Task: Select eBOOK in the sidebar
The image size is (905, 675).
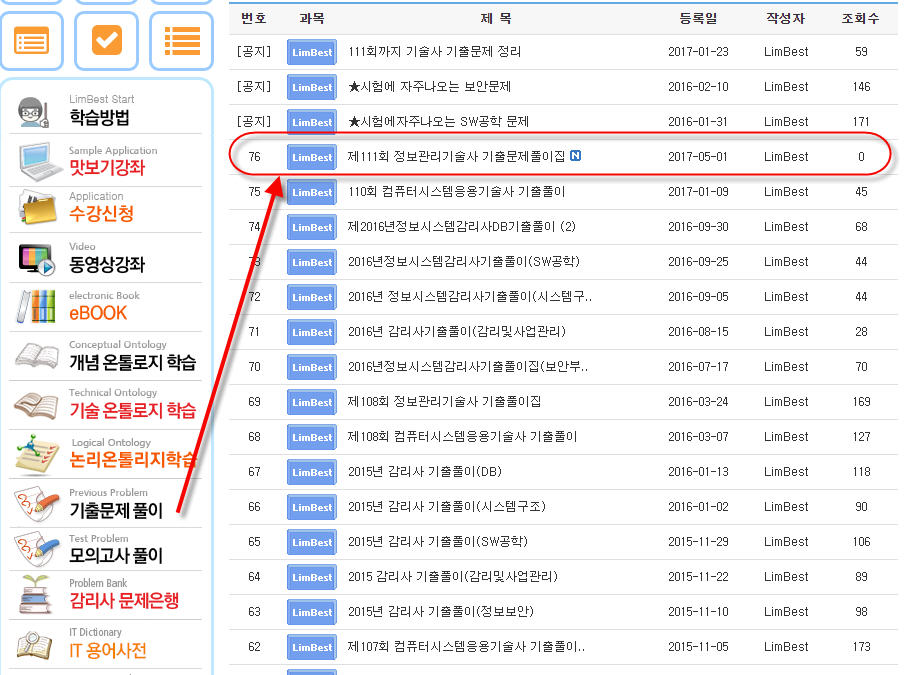Action: click(98, 313)
